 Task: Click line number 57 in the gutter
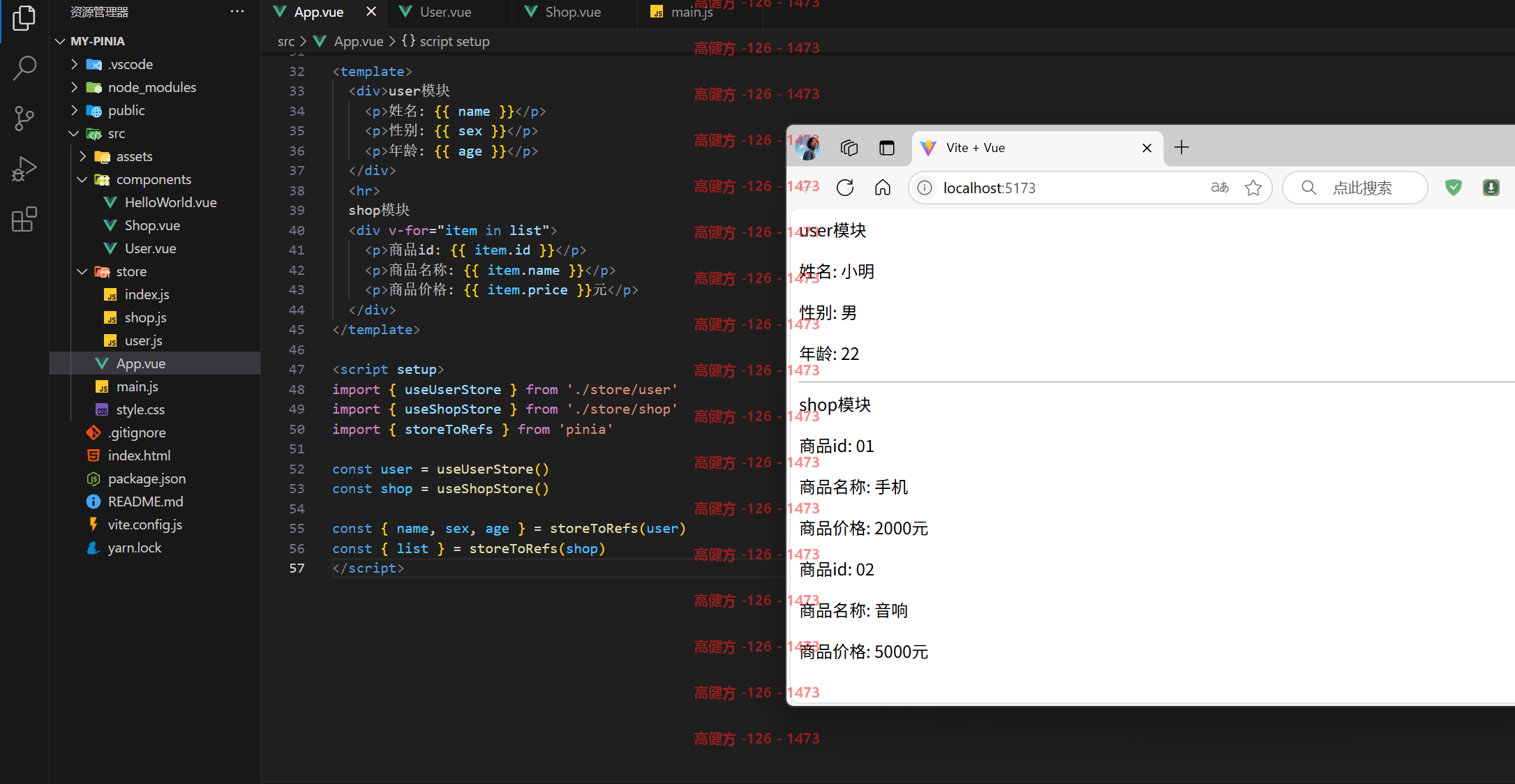coord(297,568)
